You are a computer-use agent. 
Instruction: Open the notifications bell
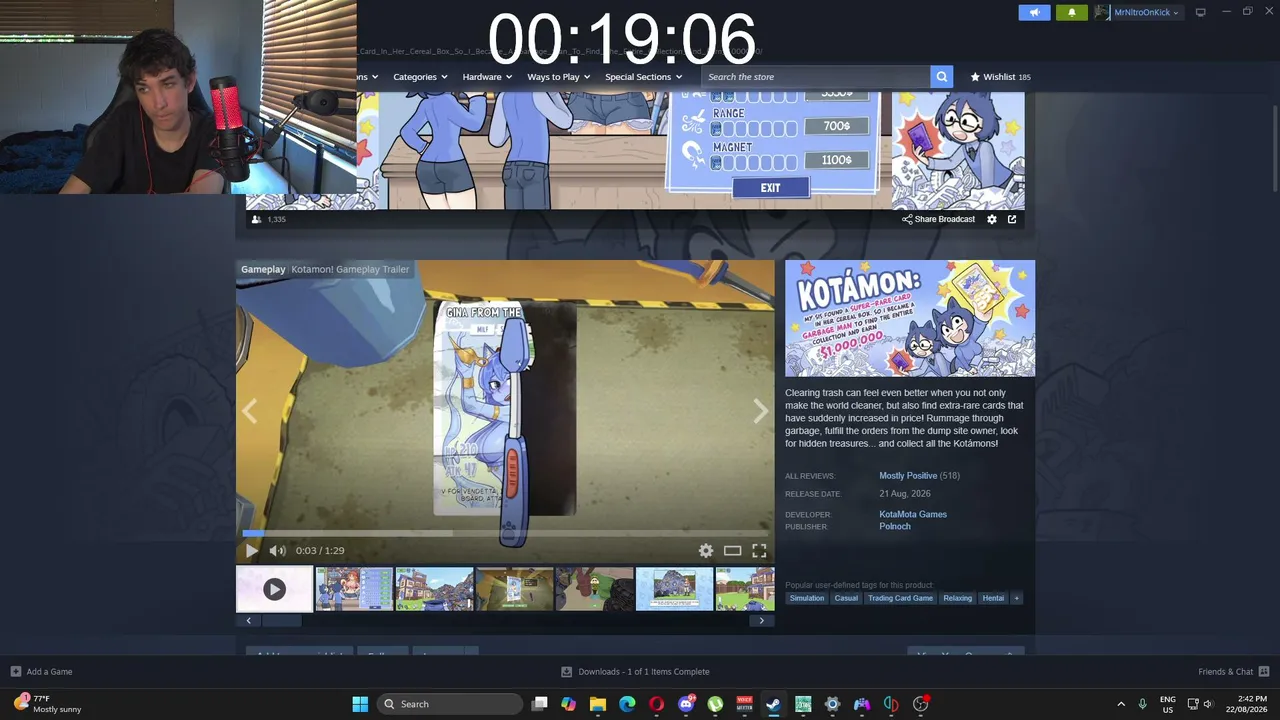point(1071,13)
